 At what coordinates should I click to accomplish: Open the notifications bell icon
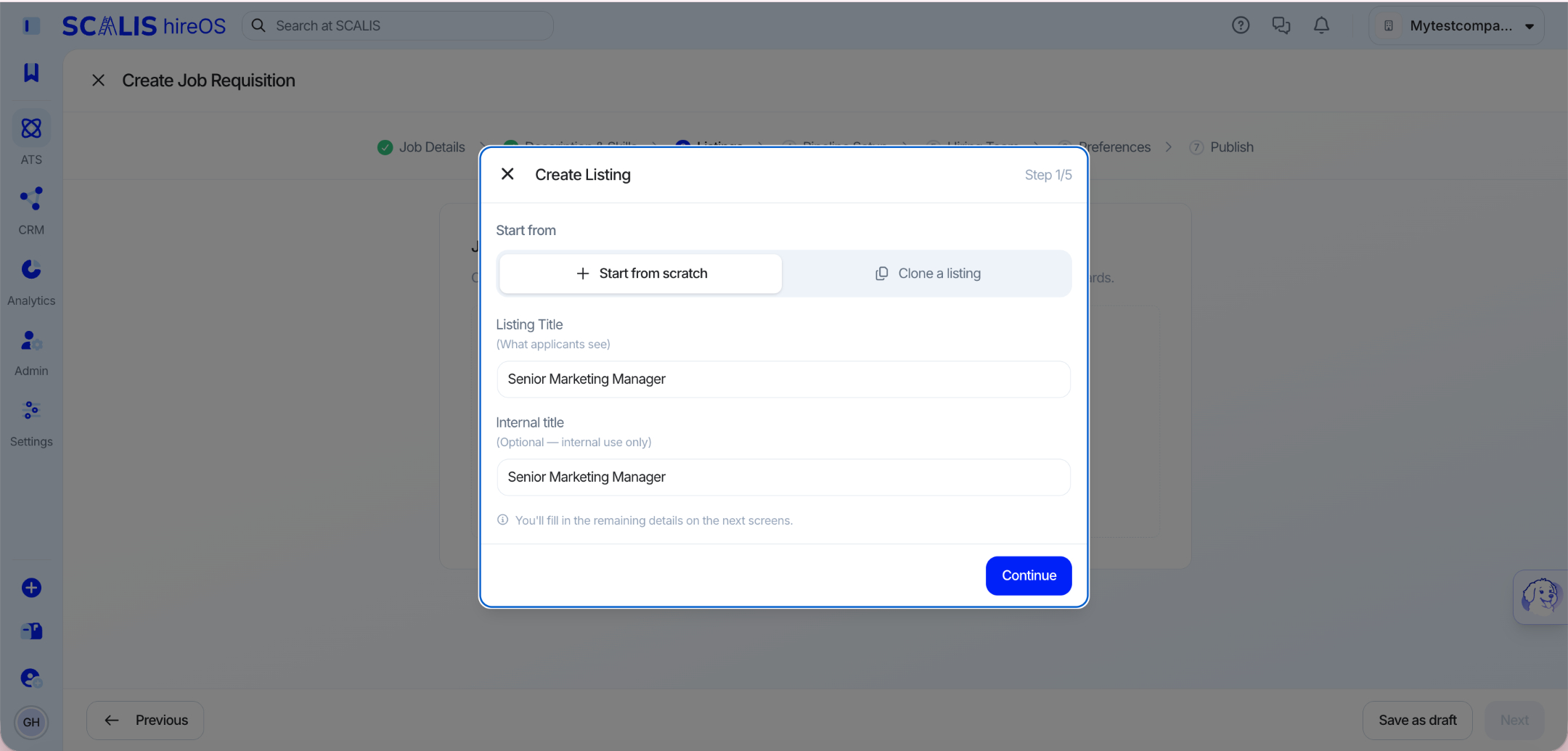coord(1322,25)
